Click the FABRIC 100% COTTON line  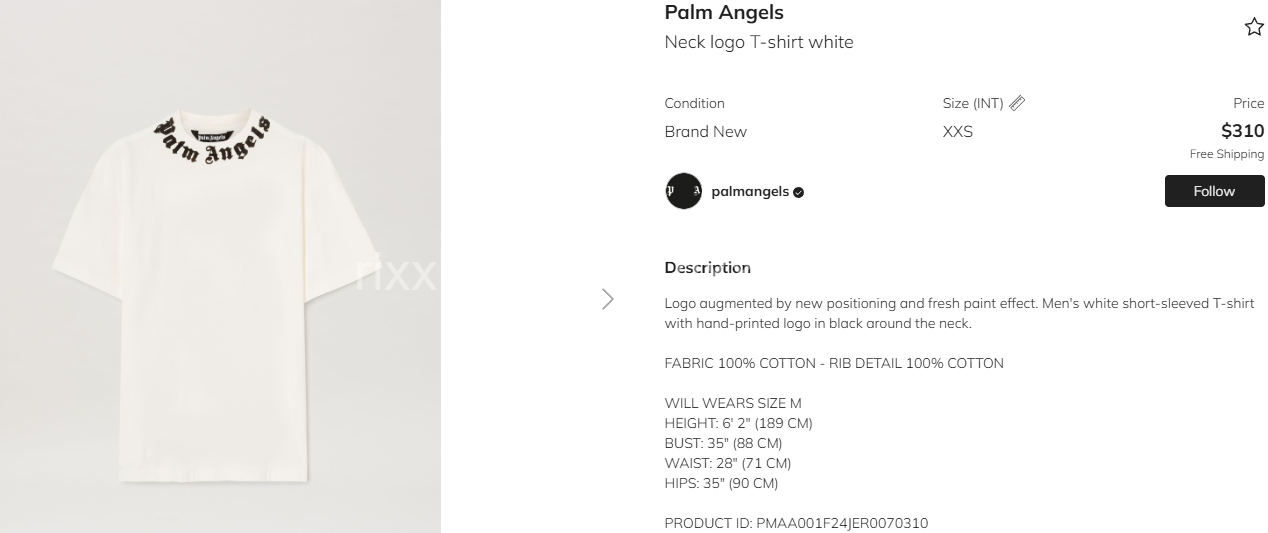[x=834, y=363]
